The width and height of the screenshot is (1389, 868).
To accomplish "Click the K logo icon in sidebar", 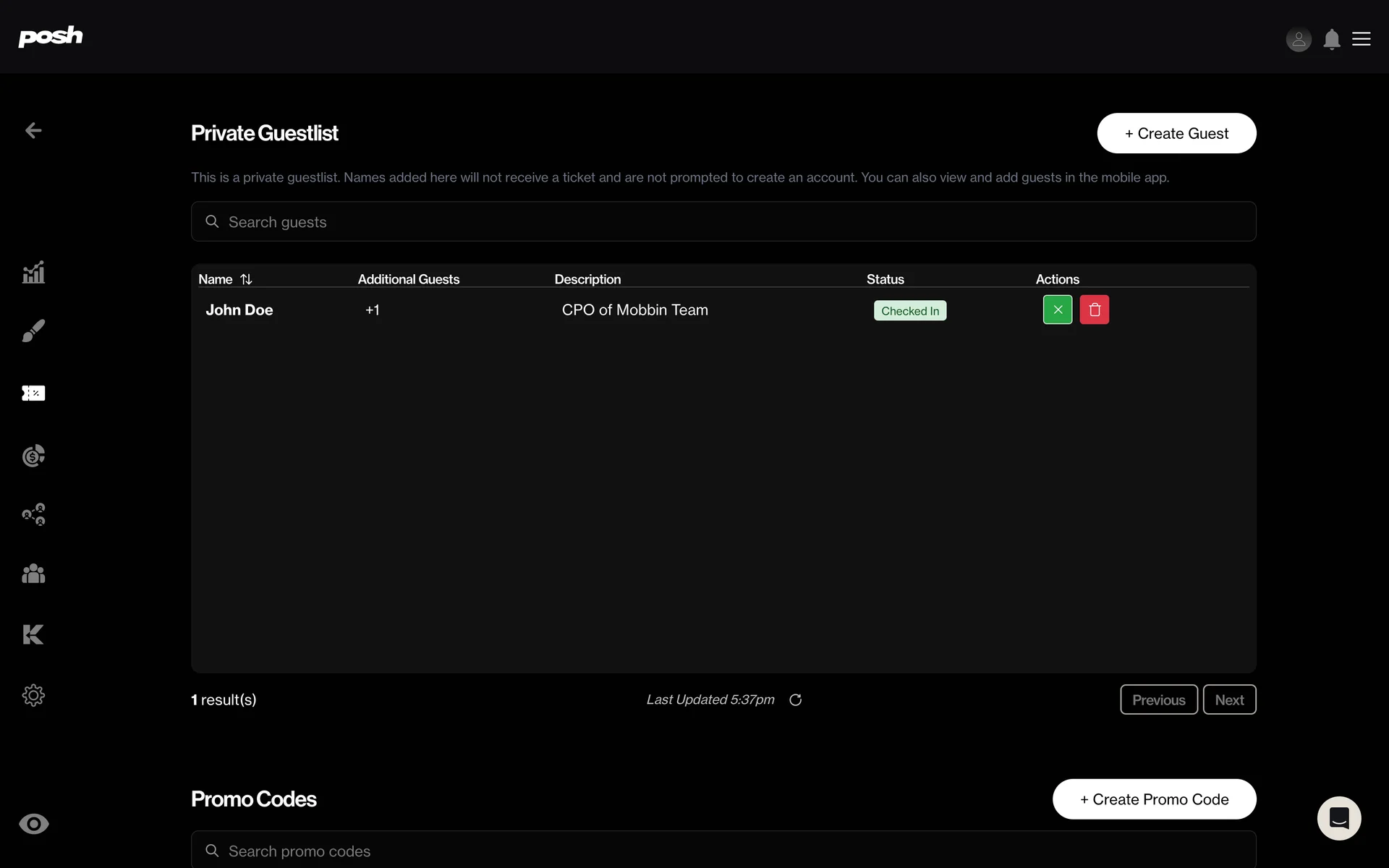I will [33, 634].
